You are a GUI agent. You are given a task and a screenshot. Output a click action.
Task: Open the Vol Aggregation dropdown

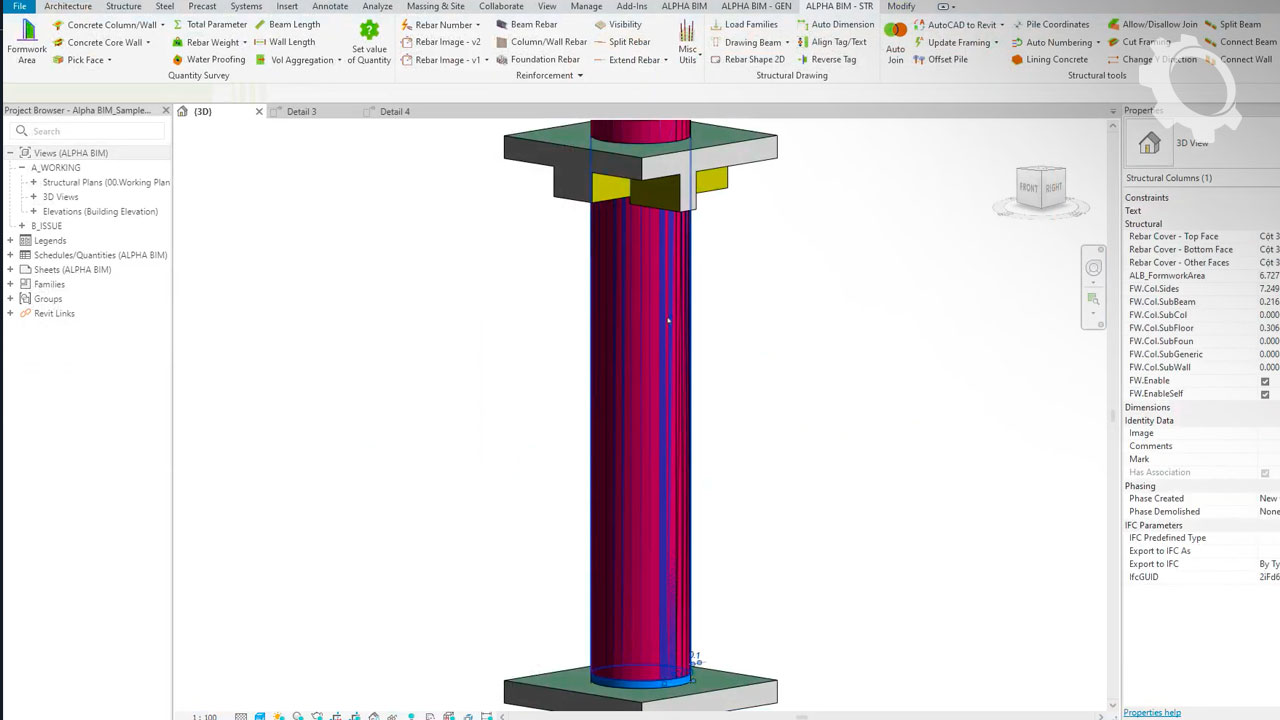click(x=339, y=60)
